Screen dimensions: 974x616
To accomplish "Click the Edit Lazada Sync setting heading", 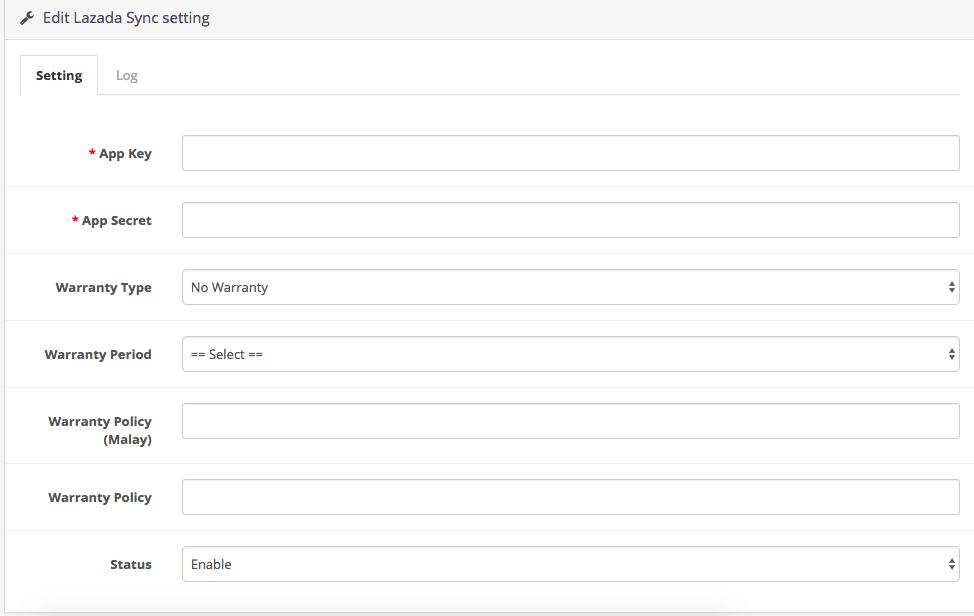I will coord(126,18).
